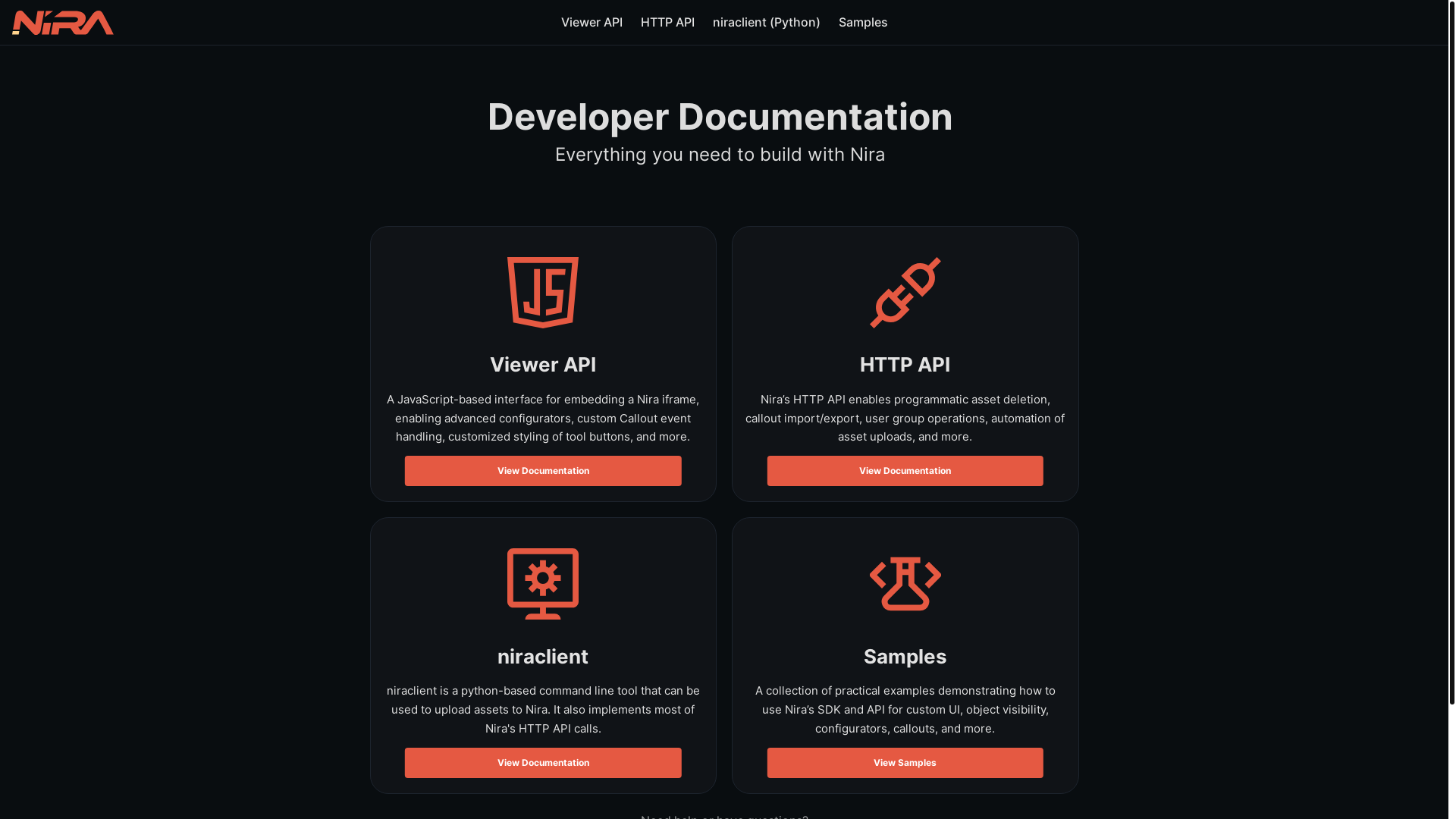
Task: Click the niraclient description paragraph
Action: (543, 710)
